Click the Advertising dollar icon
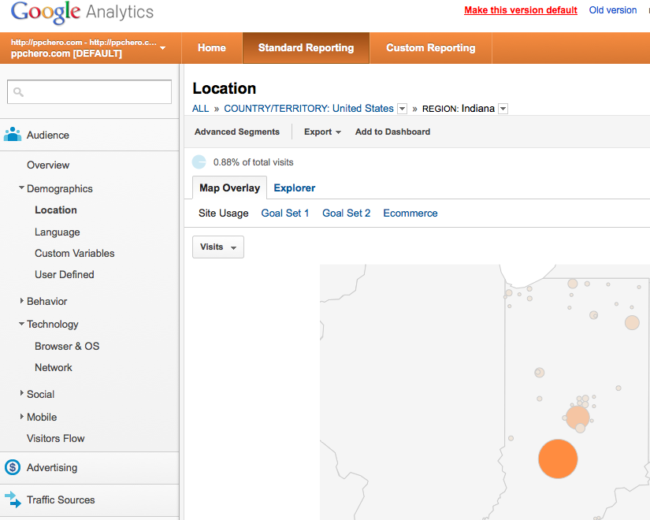 (12, 467)
